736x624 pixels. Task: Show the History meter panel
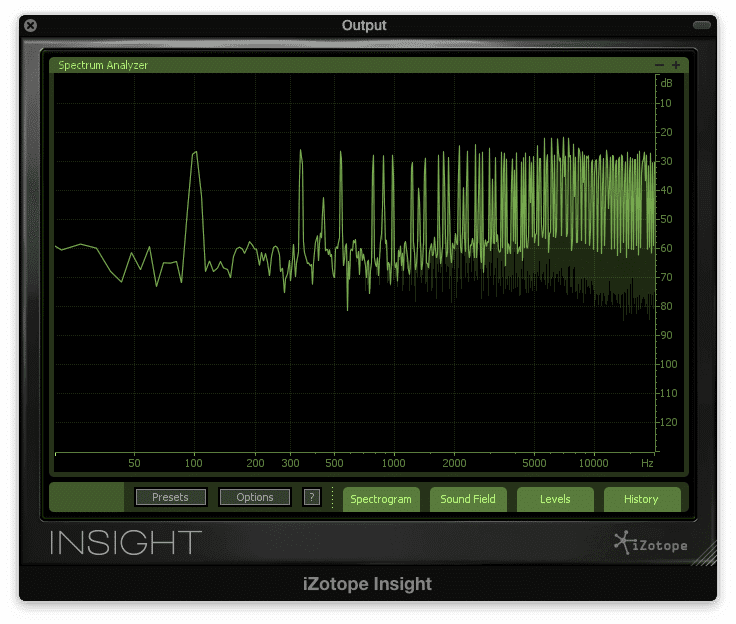click(641, 499)
